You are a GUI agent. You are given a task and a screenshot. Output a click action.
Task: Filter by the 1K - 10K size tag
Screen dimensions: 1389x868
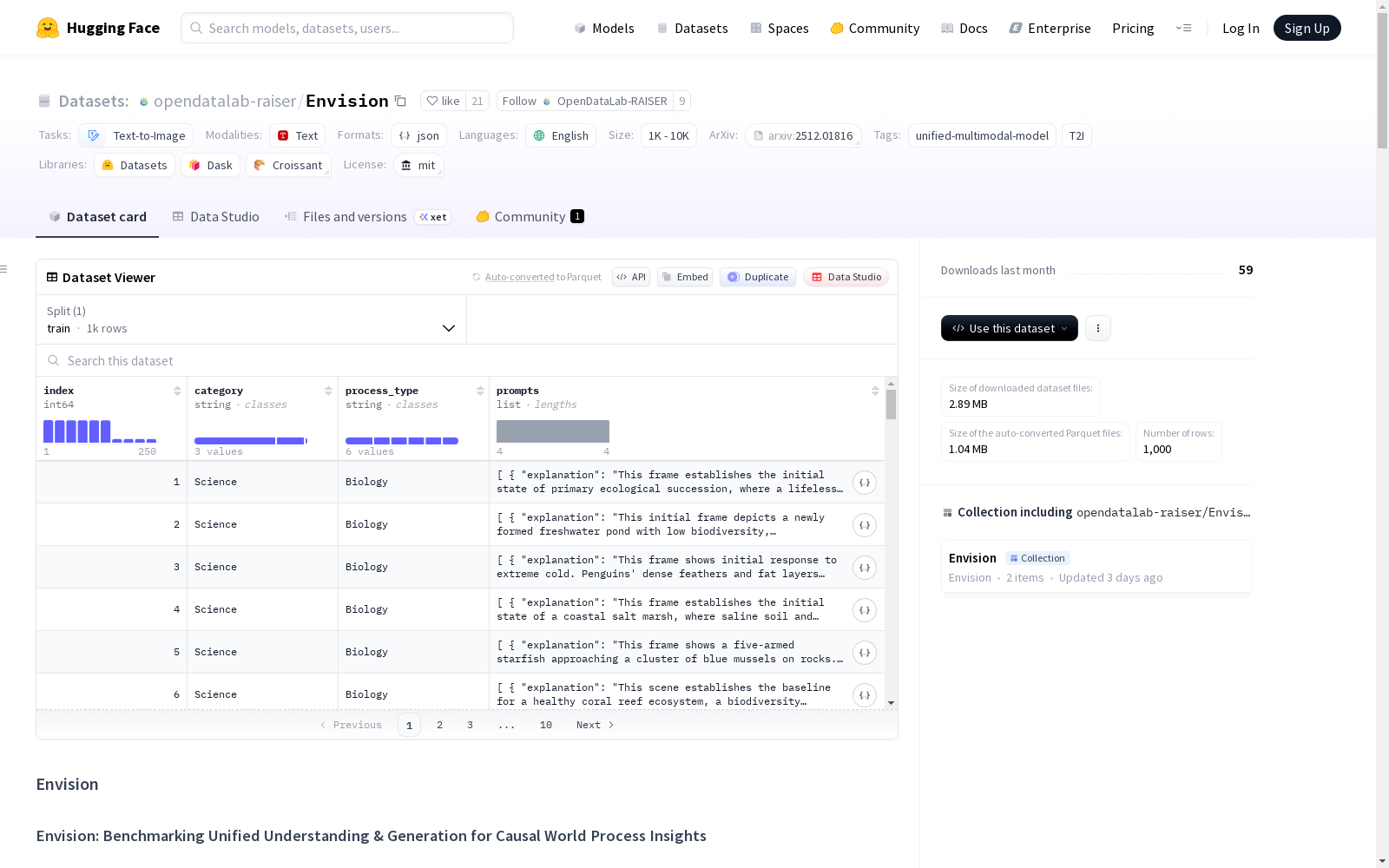pos(668,135)
